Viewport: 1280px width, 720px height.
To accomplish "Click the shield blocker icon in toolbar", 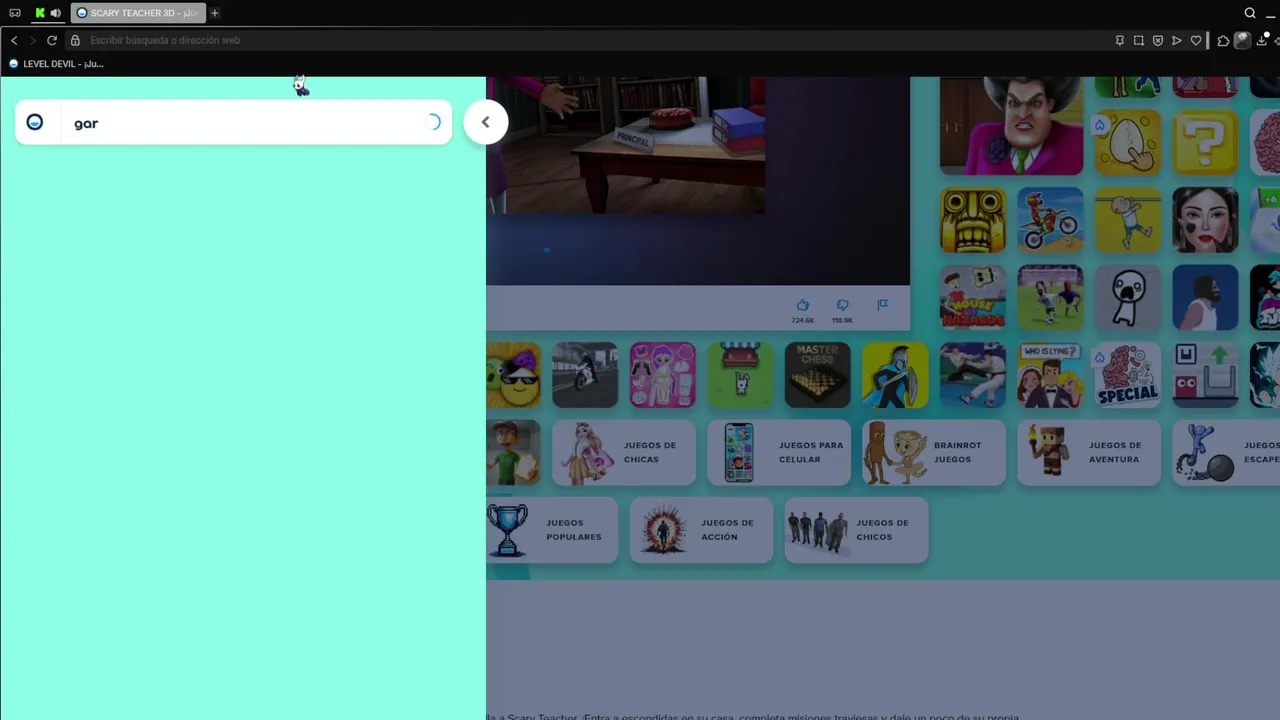I will point(1158,41).
